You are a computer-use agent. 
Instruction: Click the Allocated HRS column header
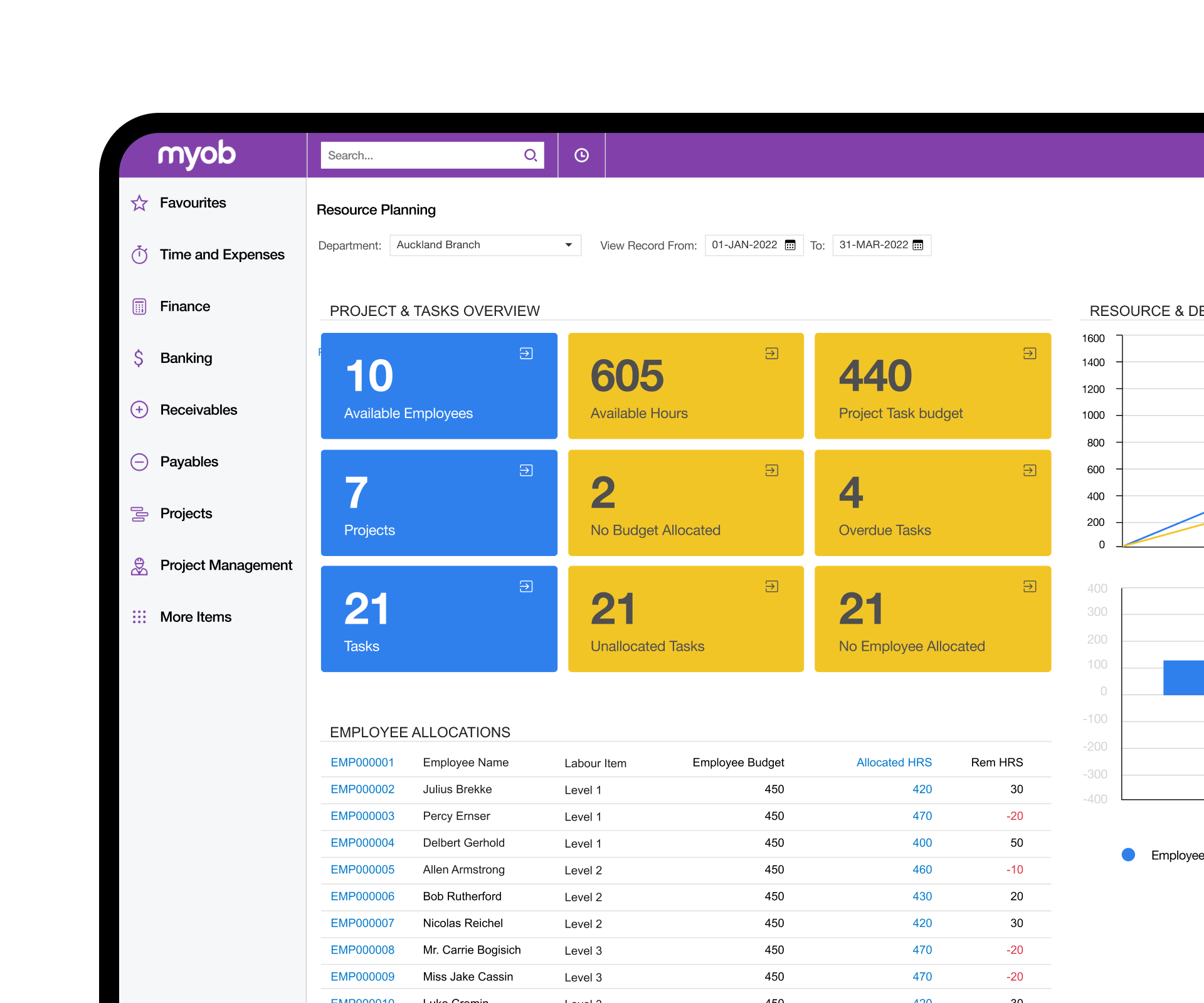(x=894, y=762)
